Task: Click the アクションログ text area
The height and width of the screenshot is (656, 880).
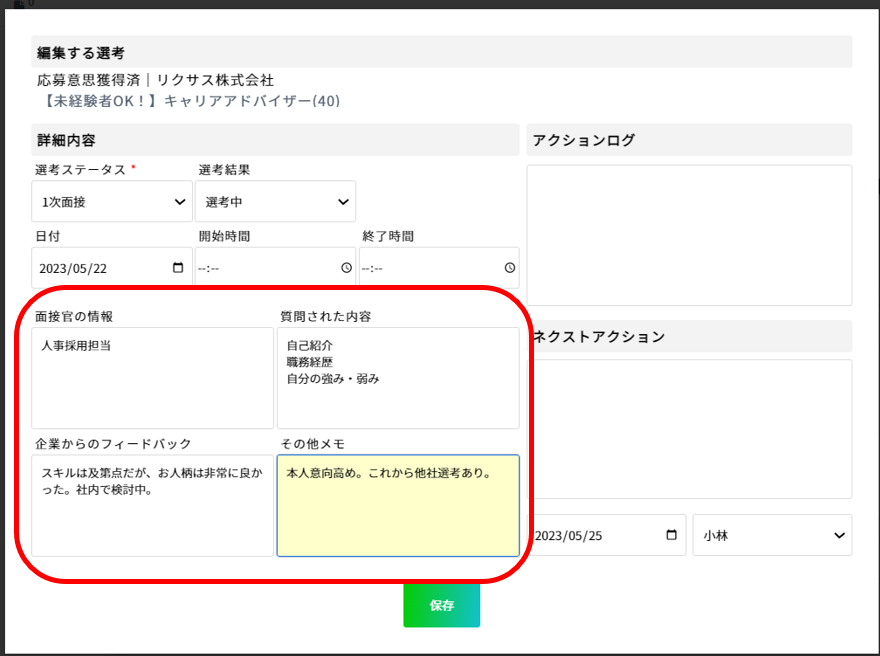Action: pos(689,235)
